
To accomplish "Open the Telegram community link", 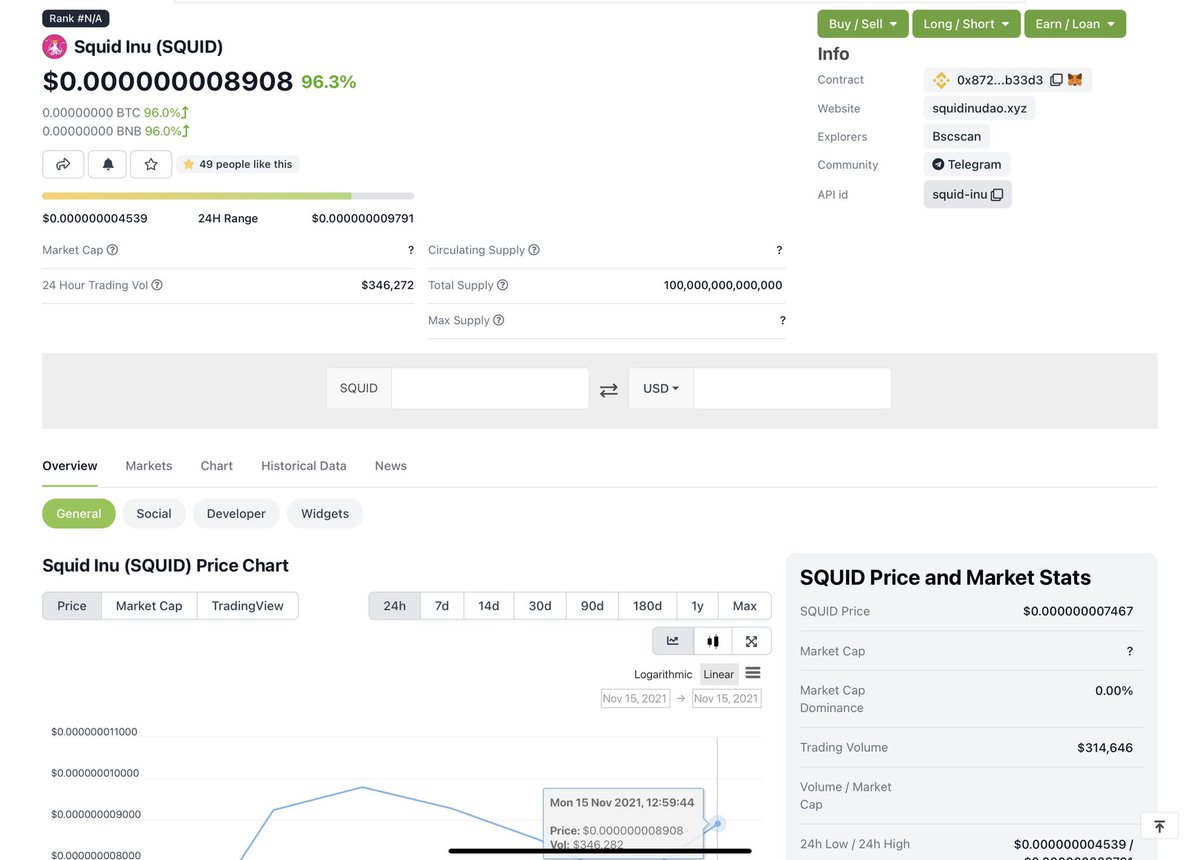I will (x=967, y=165).
